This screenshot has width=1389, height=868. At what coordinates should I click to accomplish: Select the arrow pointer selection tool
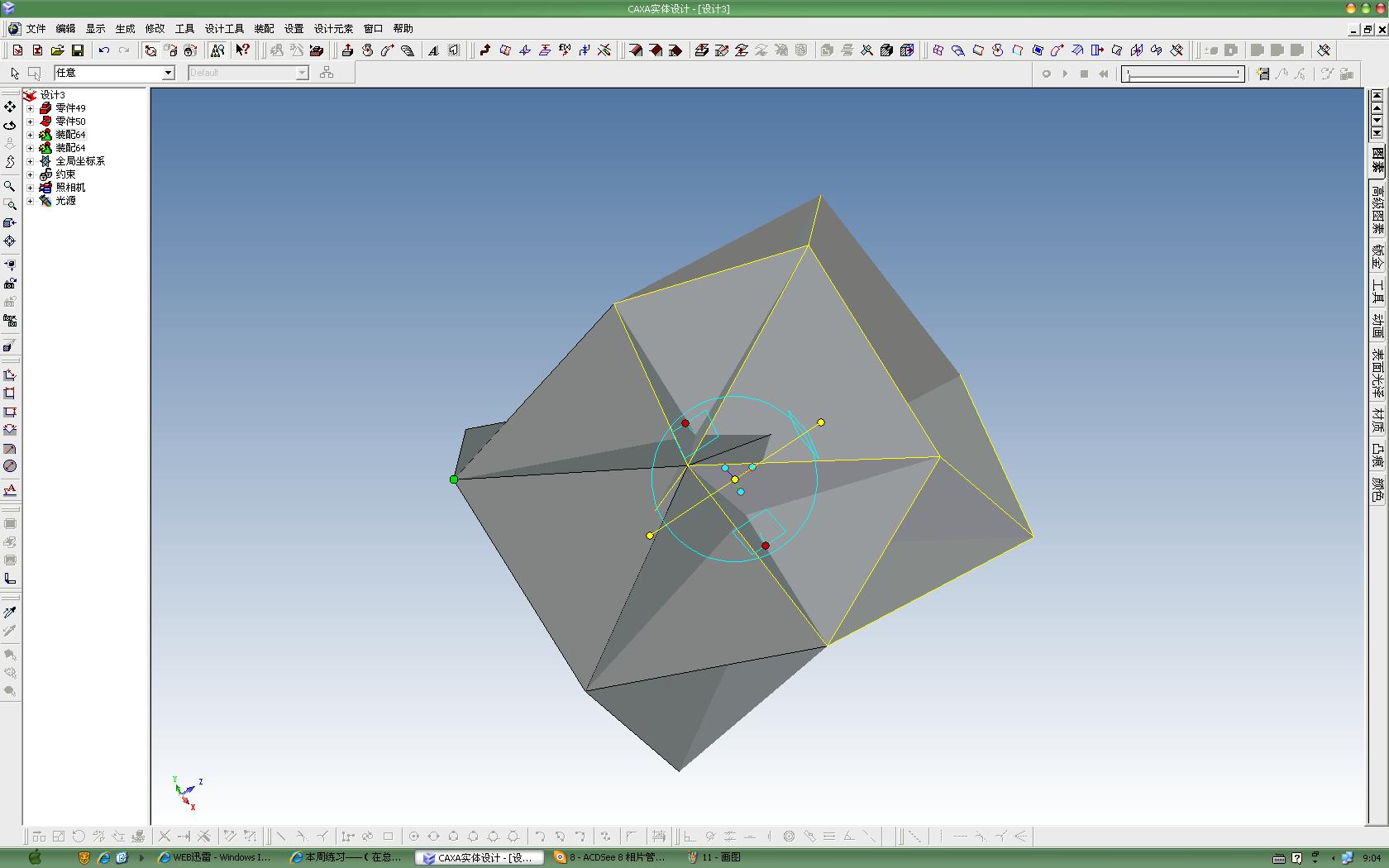pyautogui.click(x=15, y=73)
